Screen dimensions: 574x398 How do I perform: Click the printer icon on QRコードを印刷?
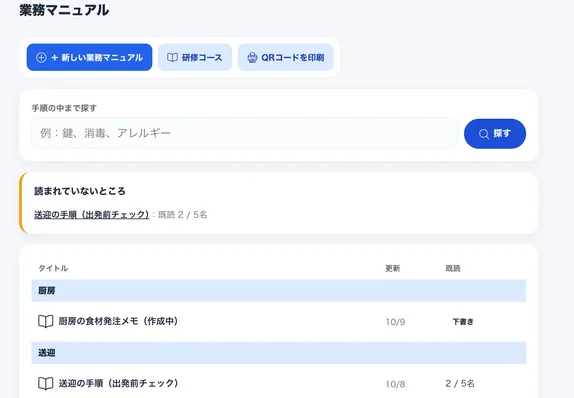click(252, 57)
